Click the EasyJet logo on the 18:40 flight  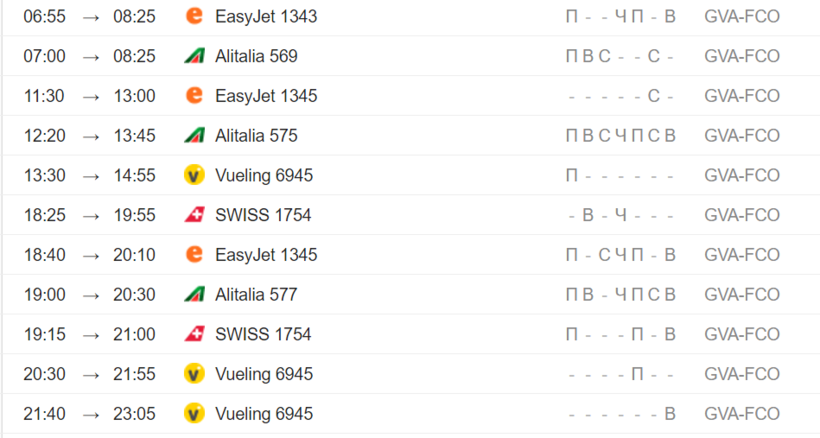(x=195, y=255)
